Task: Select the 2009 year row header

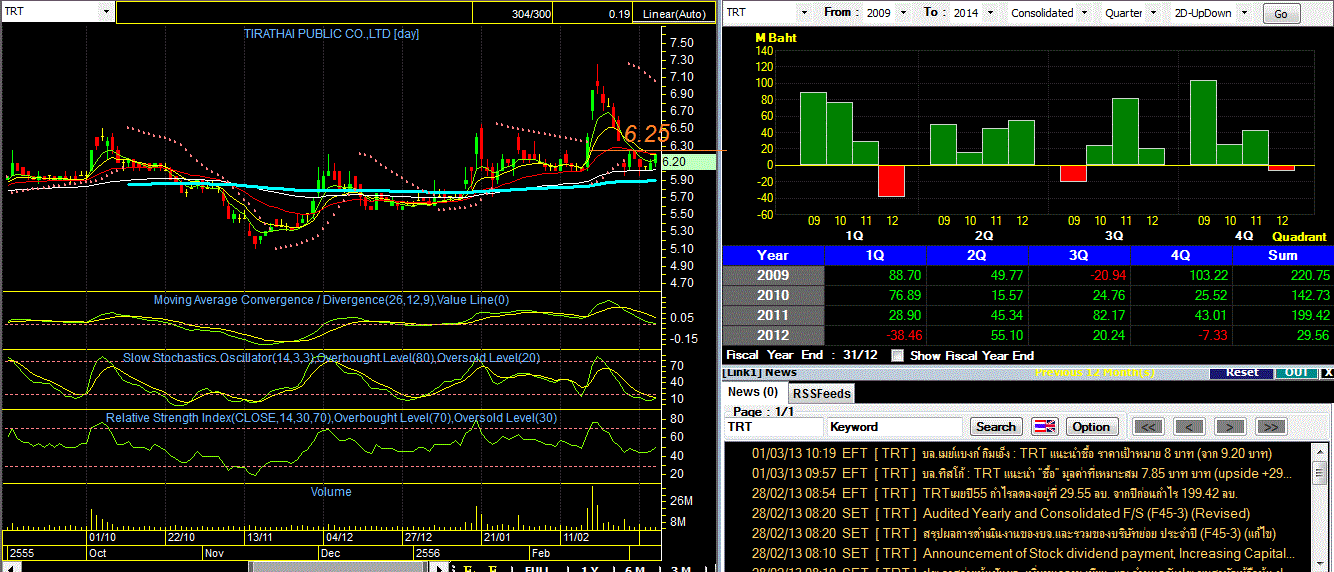Action: click(x=773, y=275)
